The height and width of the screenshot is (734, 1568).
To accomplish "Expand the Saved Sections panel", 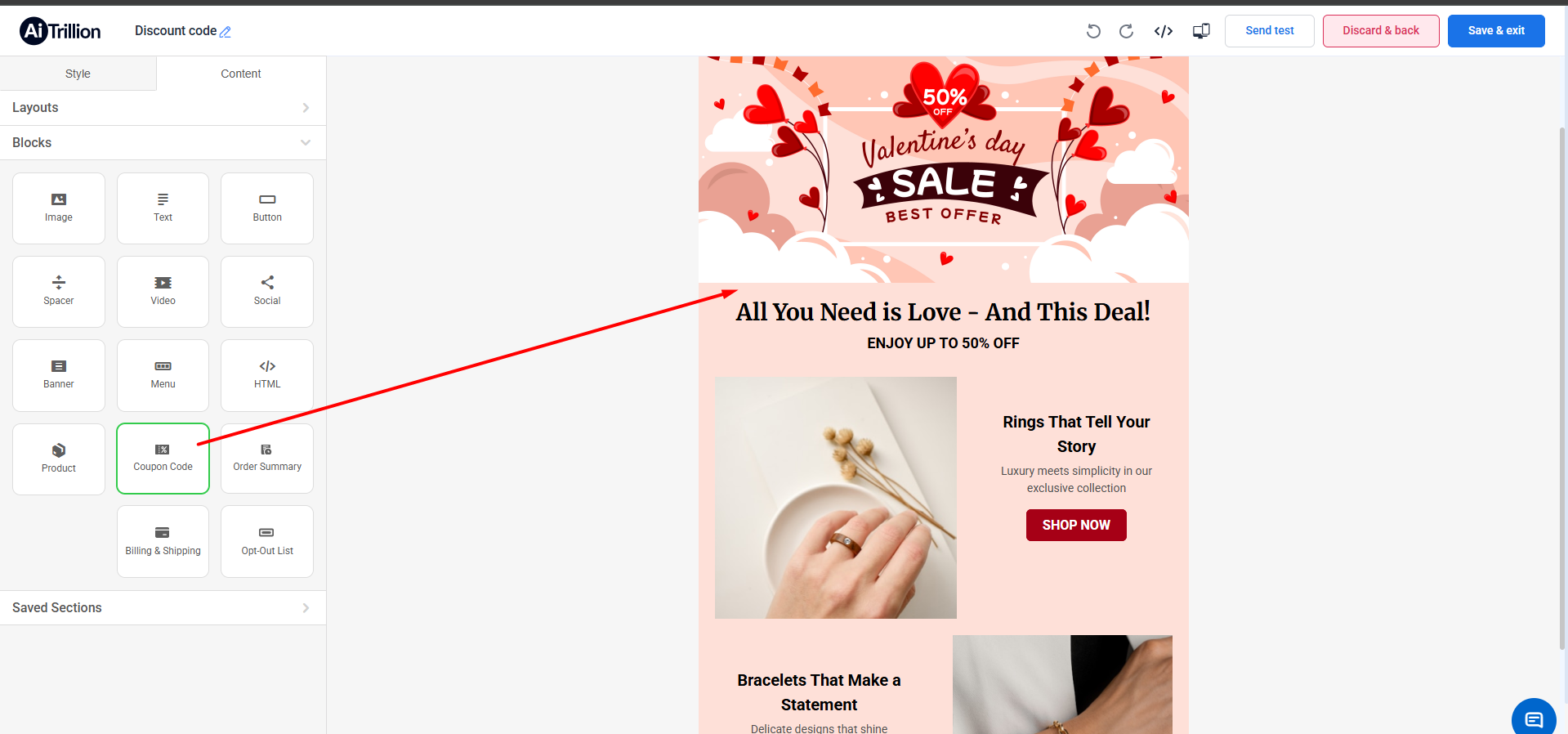I will click(x=163, y=607).
